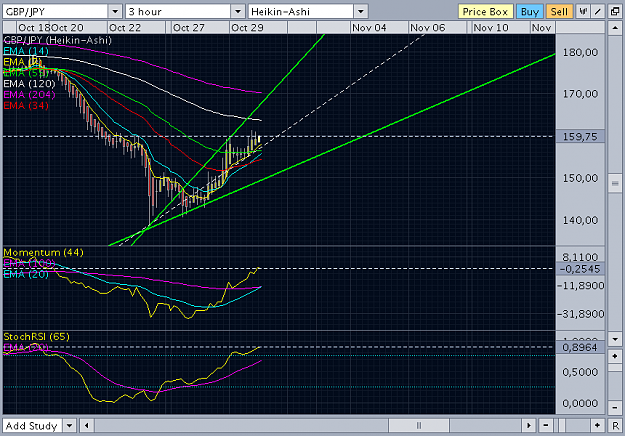625x436 pixels.
Task: Click the Nov 04 date header
Action: [x=369, y=27]
